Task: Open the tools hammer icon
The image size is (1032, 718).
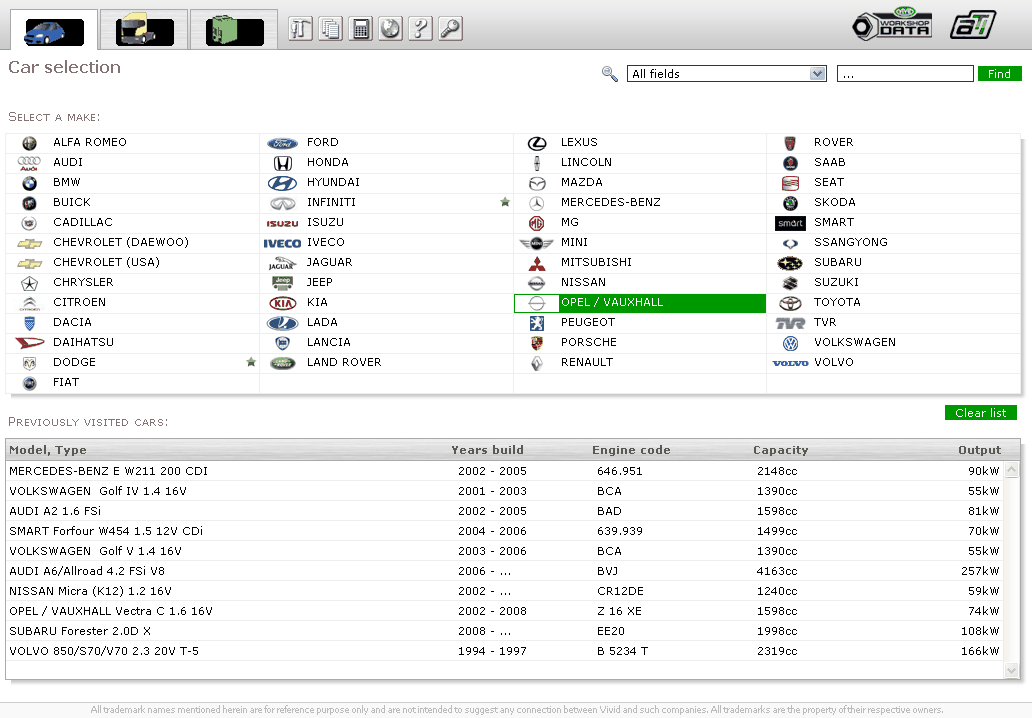Action: 300,28
